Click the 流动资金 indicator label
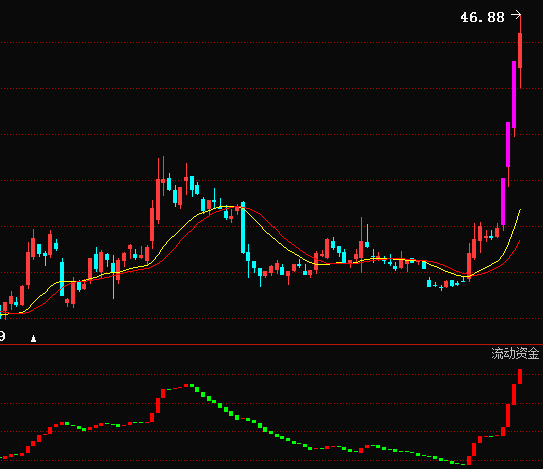The height and width of the screenshot is (469, 543). [515, 353]
